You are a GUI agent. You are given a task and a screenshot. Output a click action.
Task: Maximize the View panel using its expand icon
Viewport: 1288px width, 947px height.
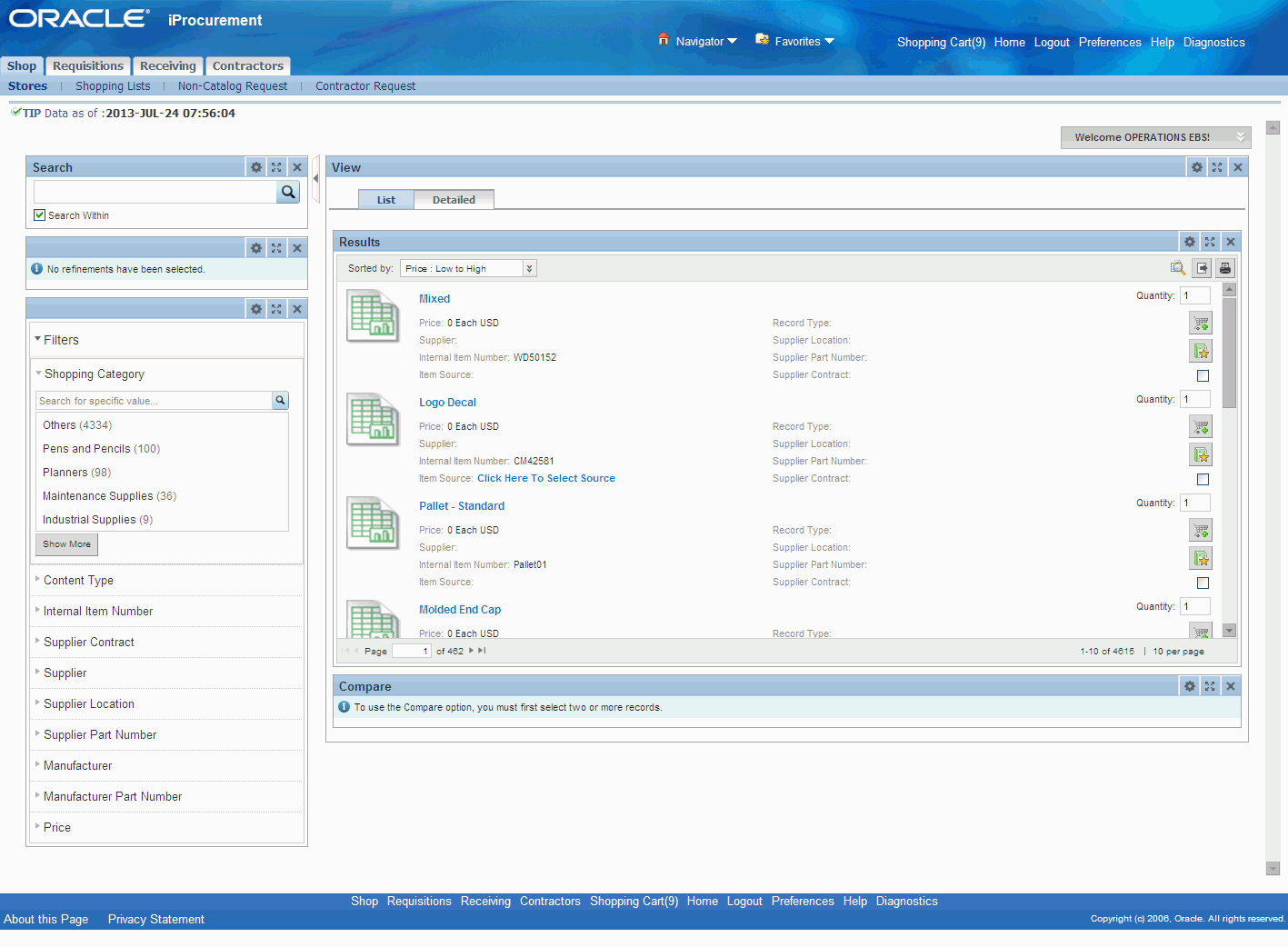[1217, 167]
